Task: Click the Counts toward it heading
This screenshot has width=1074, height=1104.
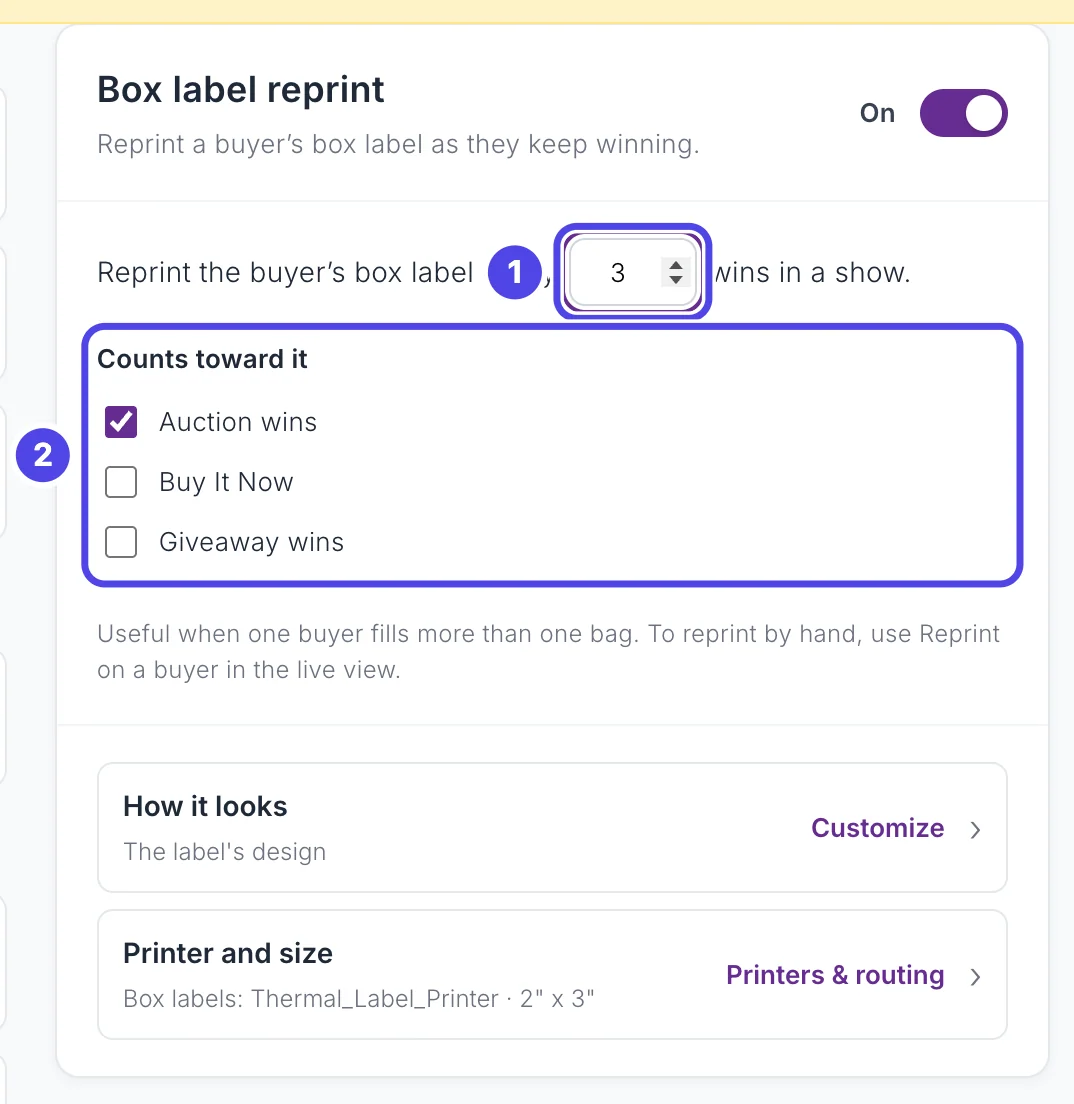Action: pos(202,359)
